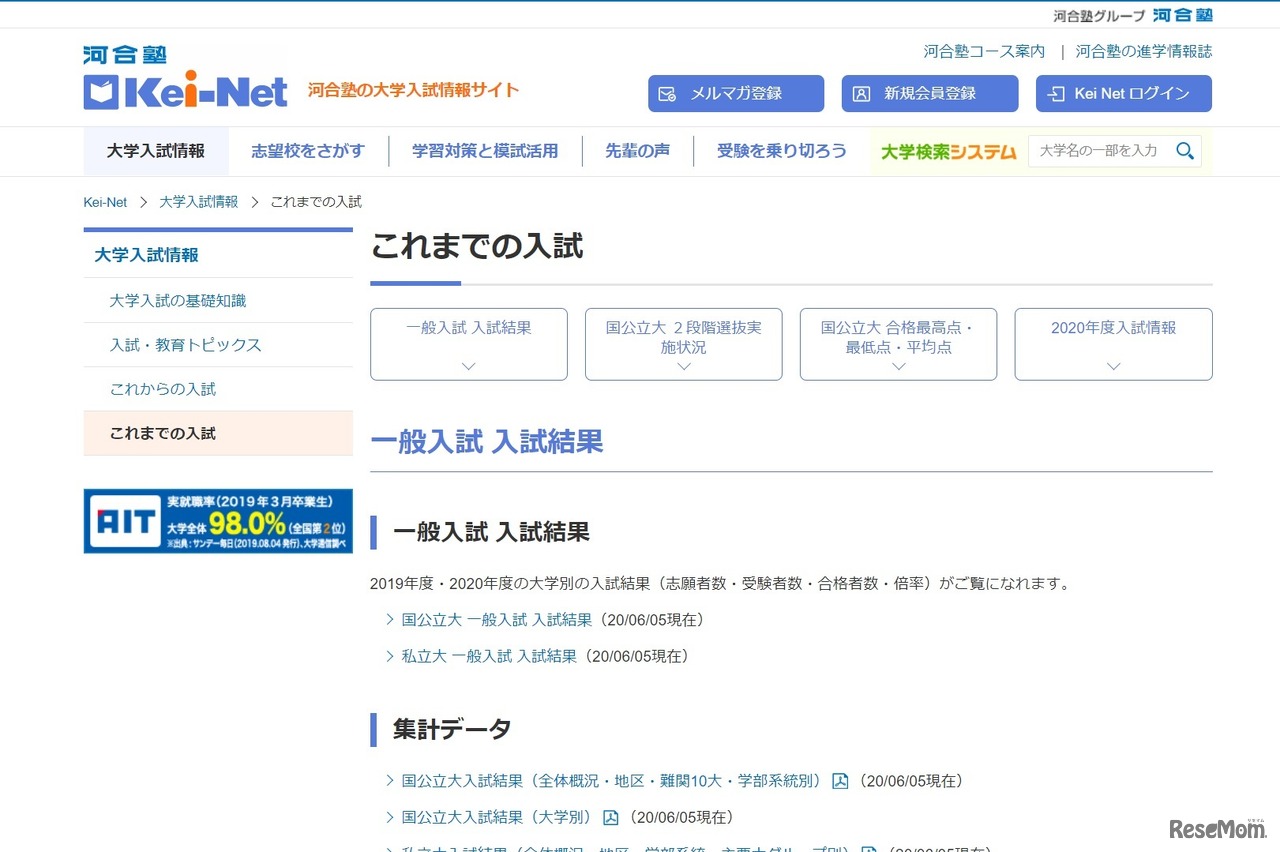This screenshot has width=1280, height=852.
Task: Click 河合塾 logo in top bar
Action: pyautogui.click(x=1182, y=15)
